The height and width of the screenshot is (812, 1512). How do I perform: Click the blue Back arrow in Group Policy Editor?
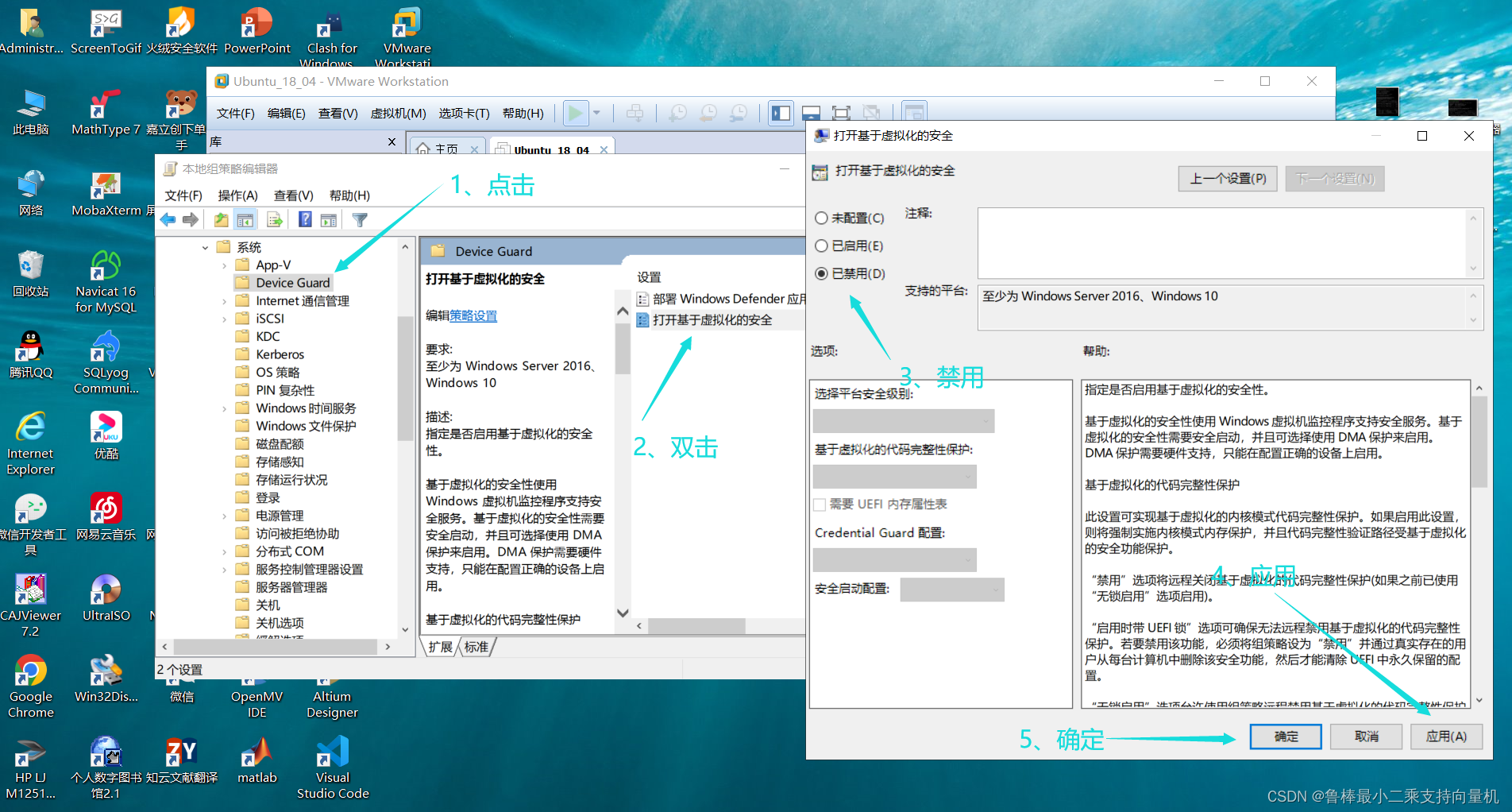tap(168, 220)
